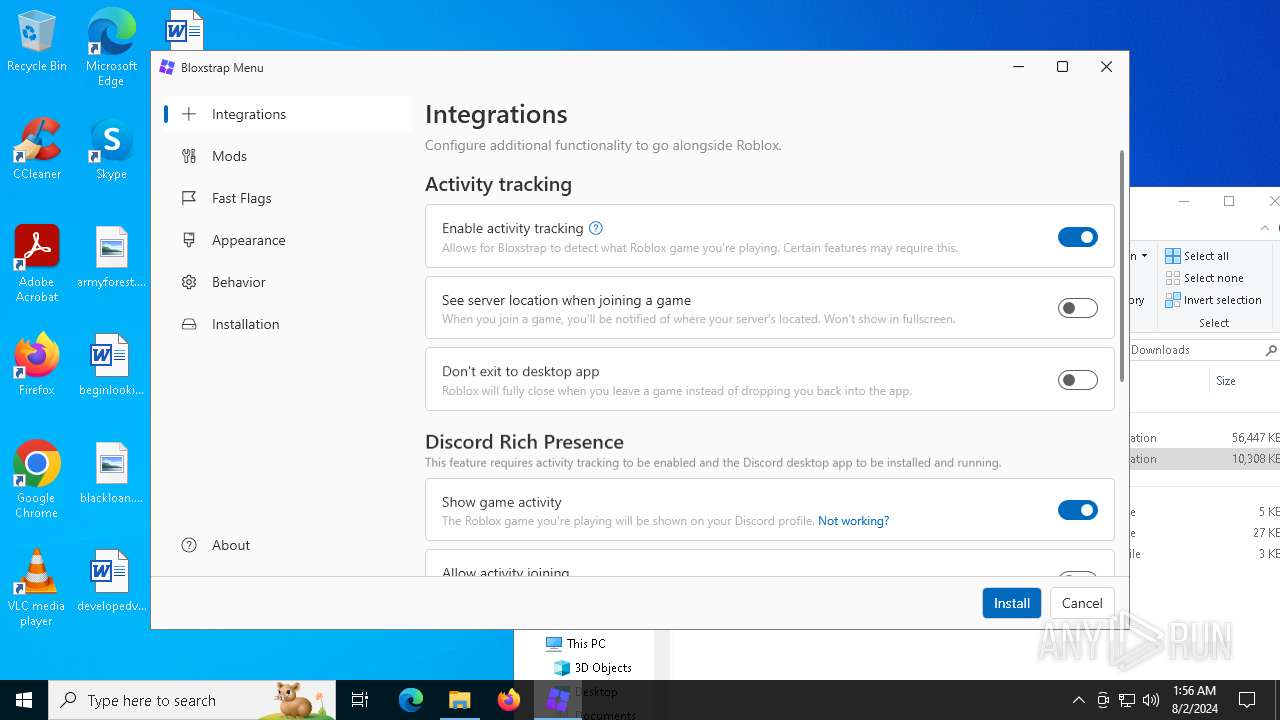Screen dimensions: 1280x720
Task: Click the Cancel button
Action: pyautogui.click(x=1082, y=603)
